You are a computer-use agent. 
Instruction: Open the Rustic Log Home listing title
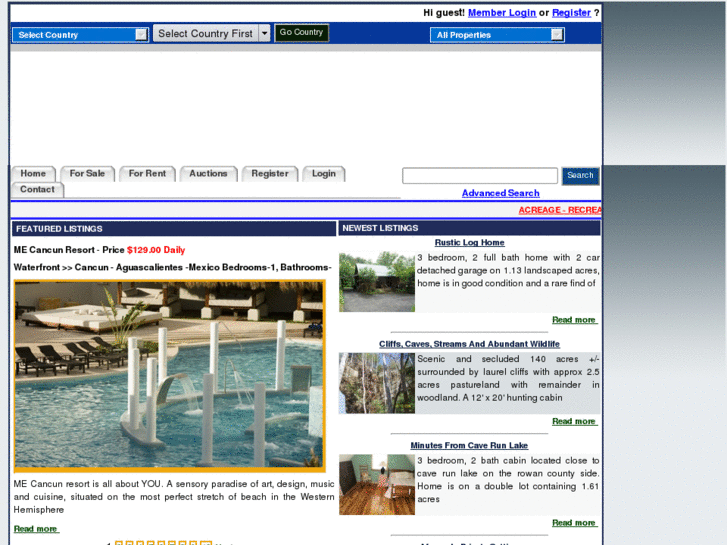469,243
